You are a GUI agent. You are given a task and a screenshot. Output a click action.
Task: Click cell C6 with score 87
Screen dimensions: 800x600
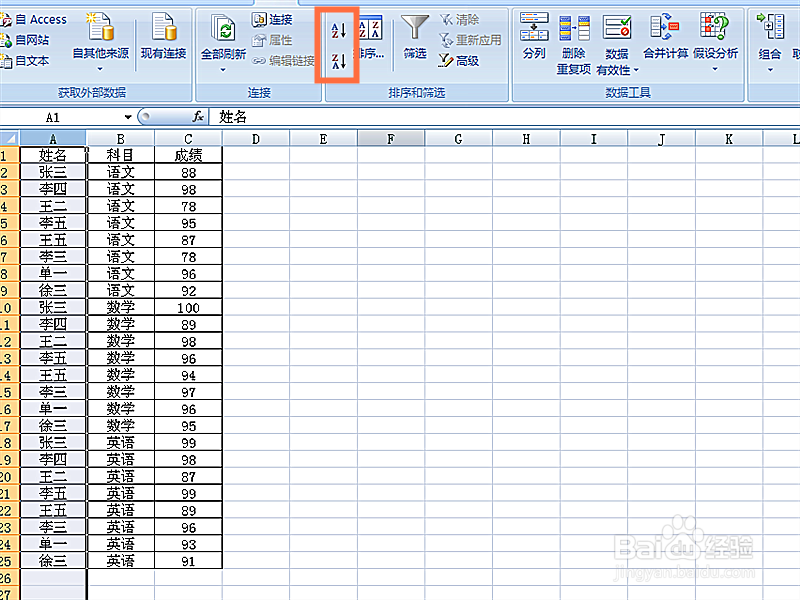pyautogui.click(x=188, y=240)
